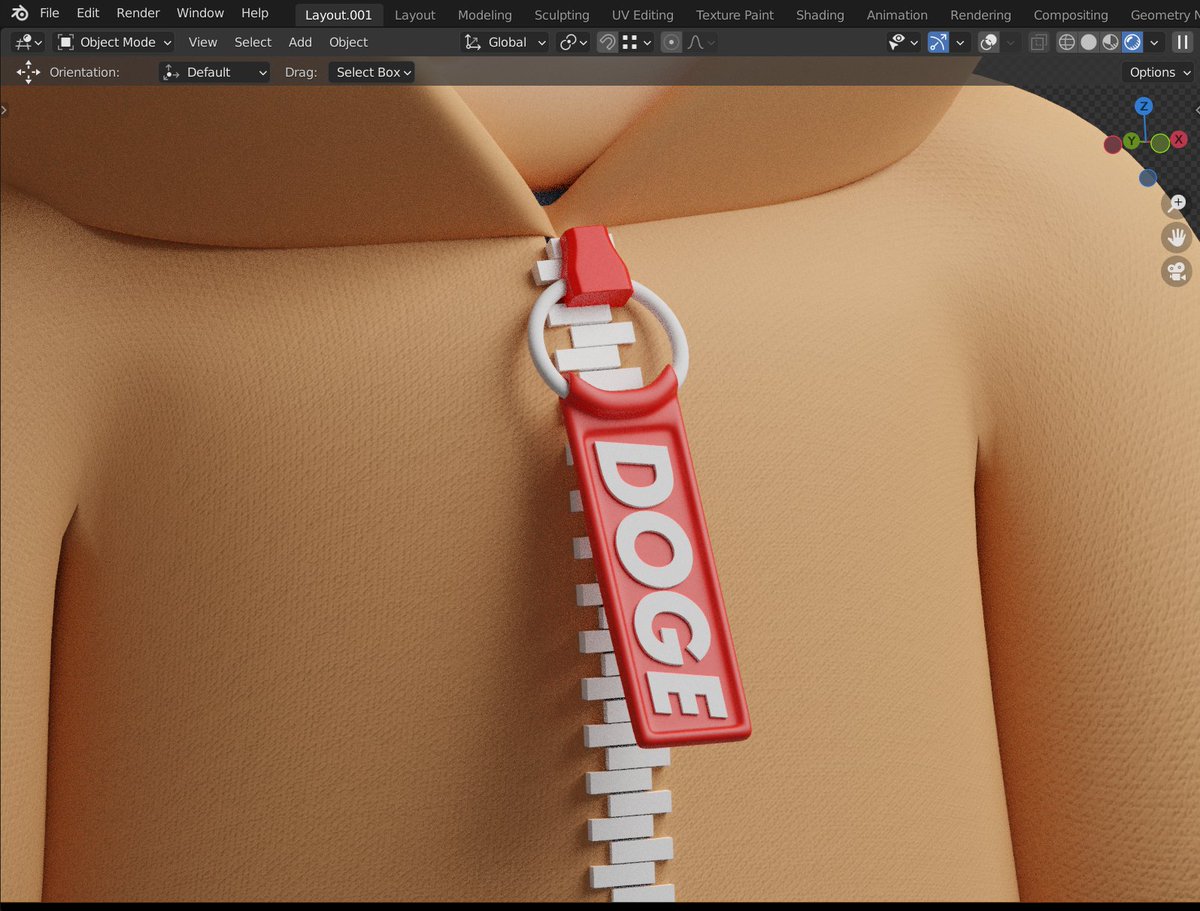Open the Global transform orientation dropdown
This screenshot has width=1200, height=911.
pos(505,42)
